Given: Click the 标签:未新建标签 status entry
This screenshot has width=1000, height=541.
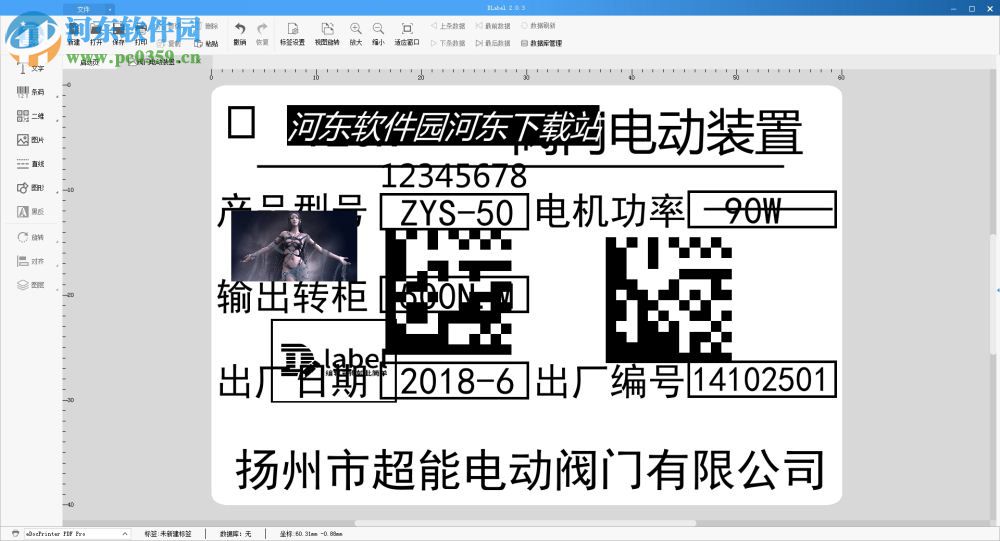Looking at the screenshot, I should point(168,533).
